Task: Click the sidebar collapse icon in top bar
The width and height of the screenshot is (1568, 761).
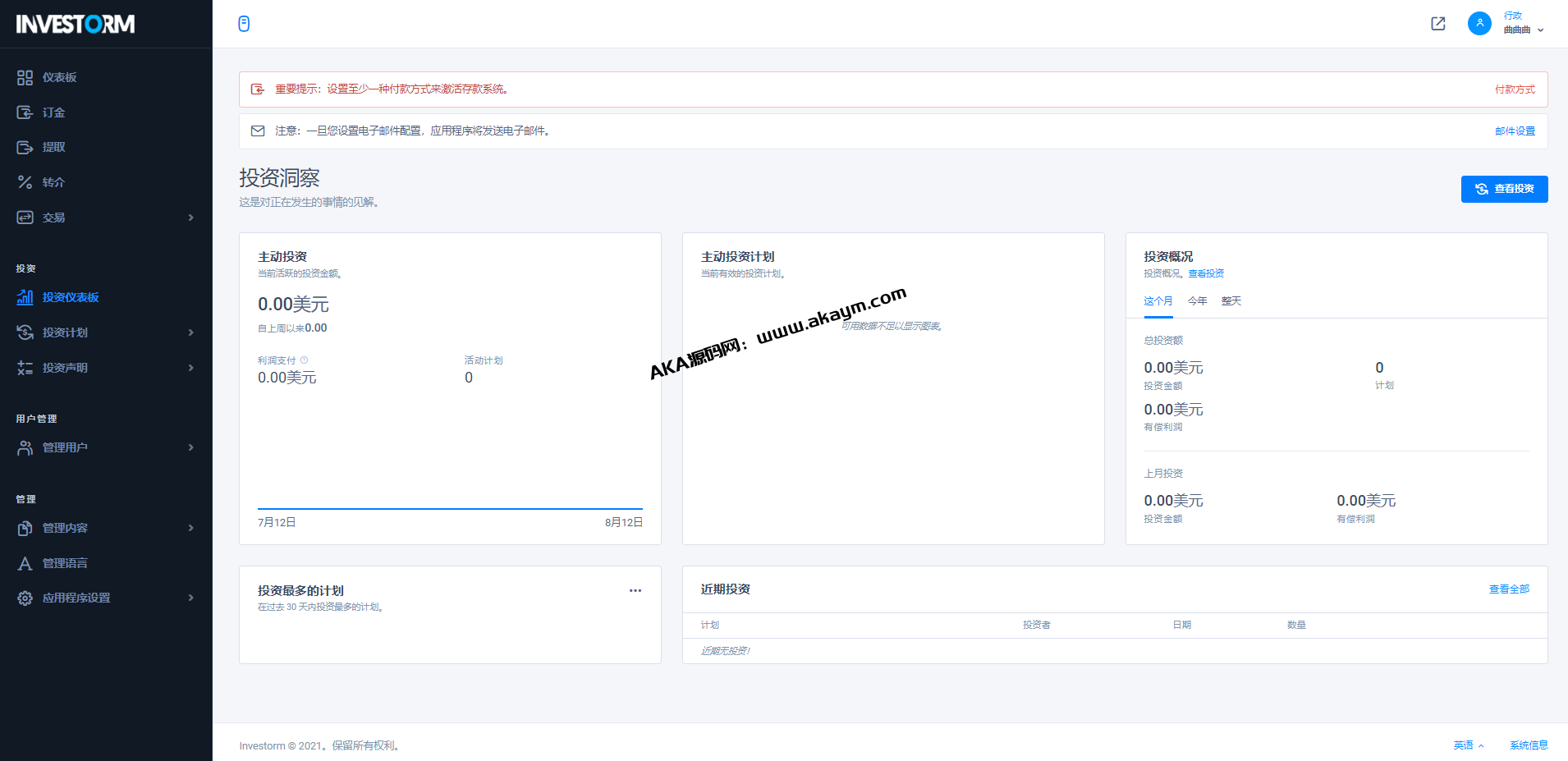Action: (x=244, y=24)
